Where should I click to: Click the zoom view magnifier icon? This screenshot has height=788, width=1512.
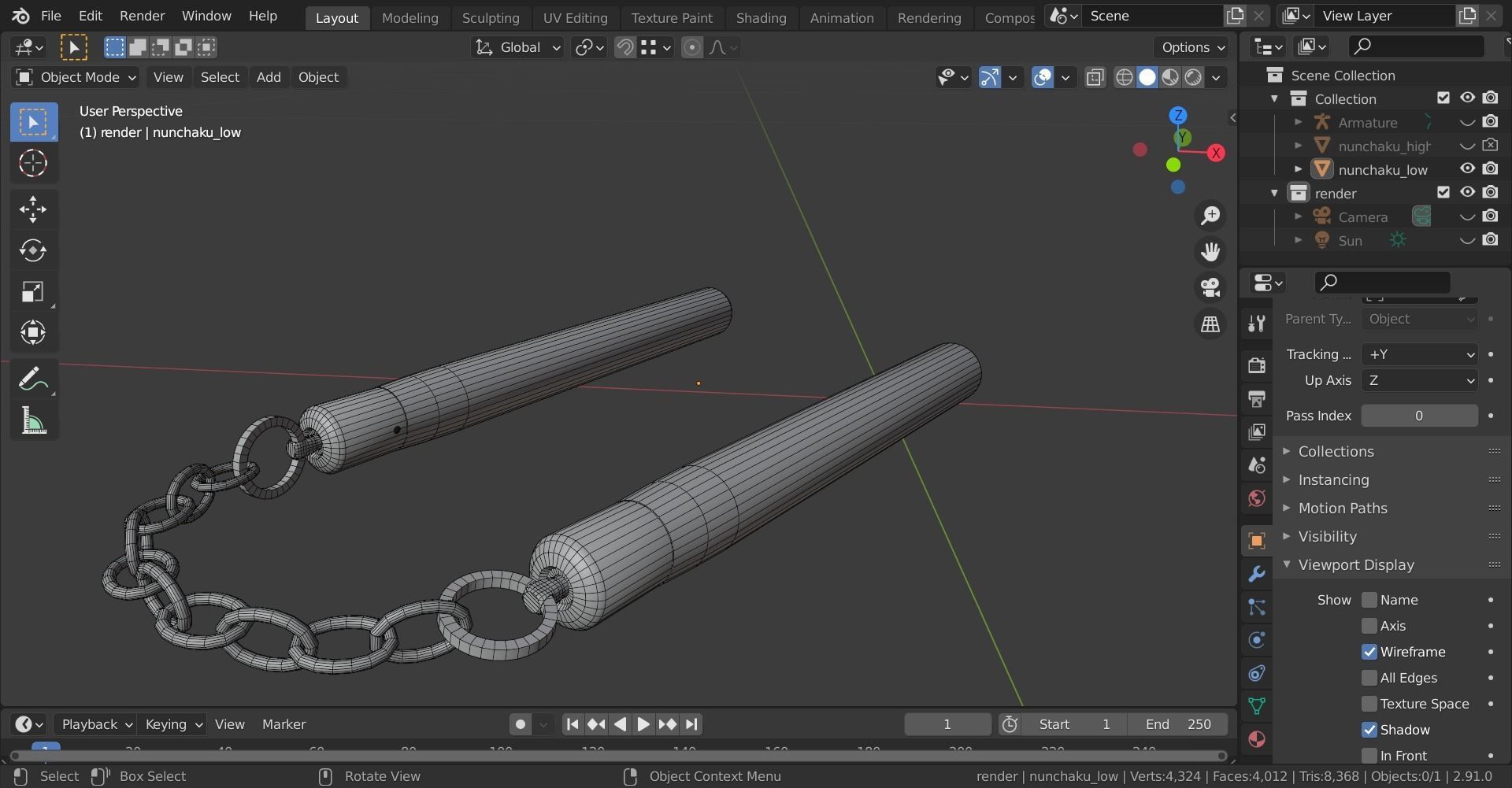pos(1210,215)
